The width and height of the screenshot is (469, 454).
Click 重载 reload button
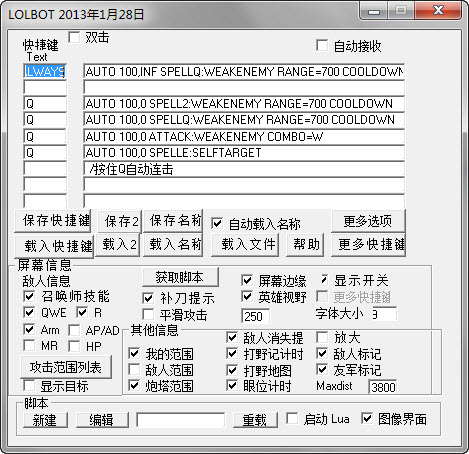pos(255,420)
